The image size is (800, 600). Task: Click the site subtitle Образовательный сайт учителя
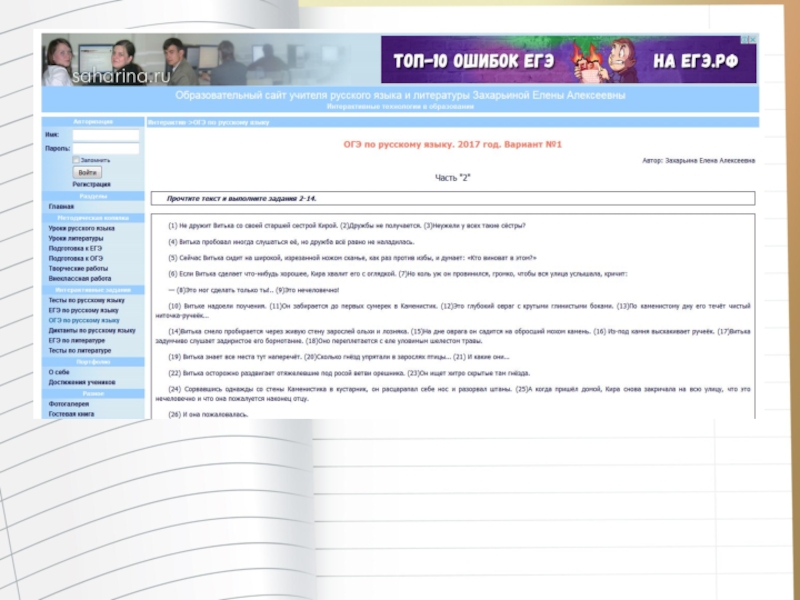coord(400,95)
